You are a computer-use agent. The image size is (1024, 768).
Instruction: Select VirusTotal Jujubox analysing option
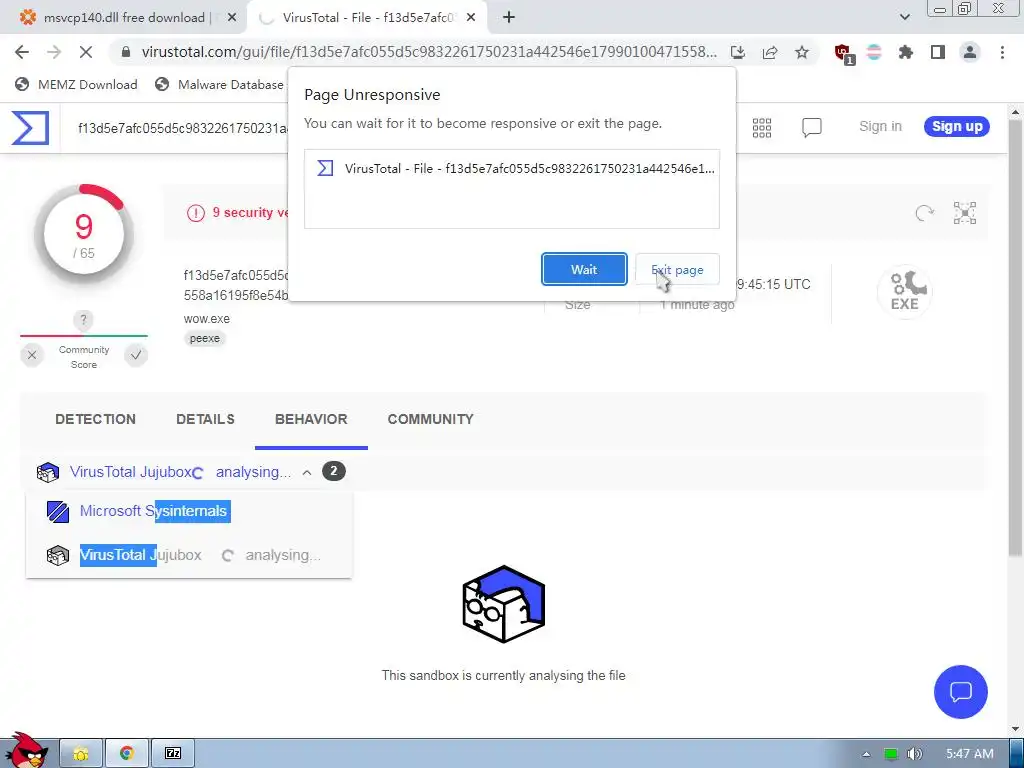tap(189, 555)
